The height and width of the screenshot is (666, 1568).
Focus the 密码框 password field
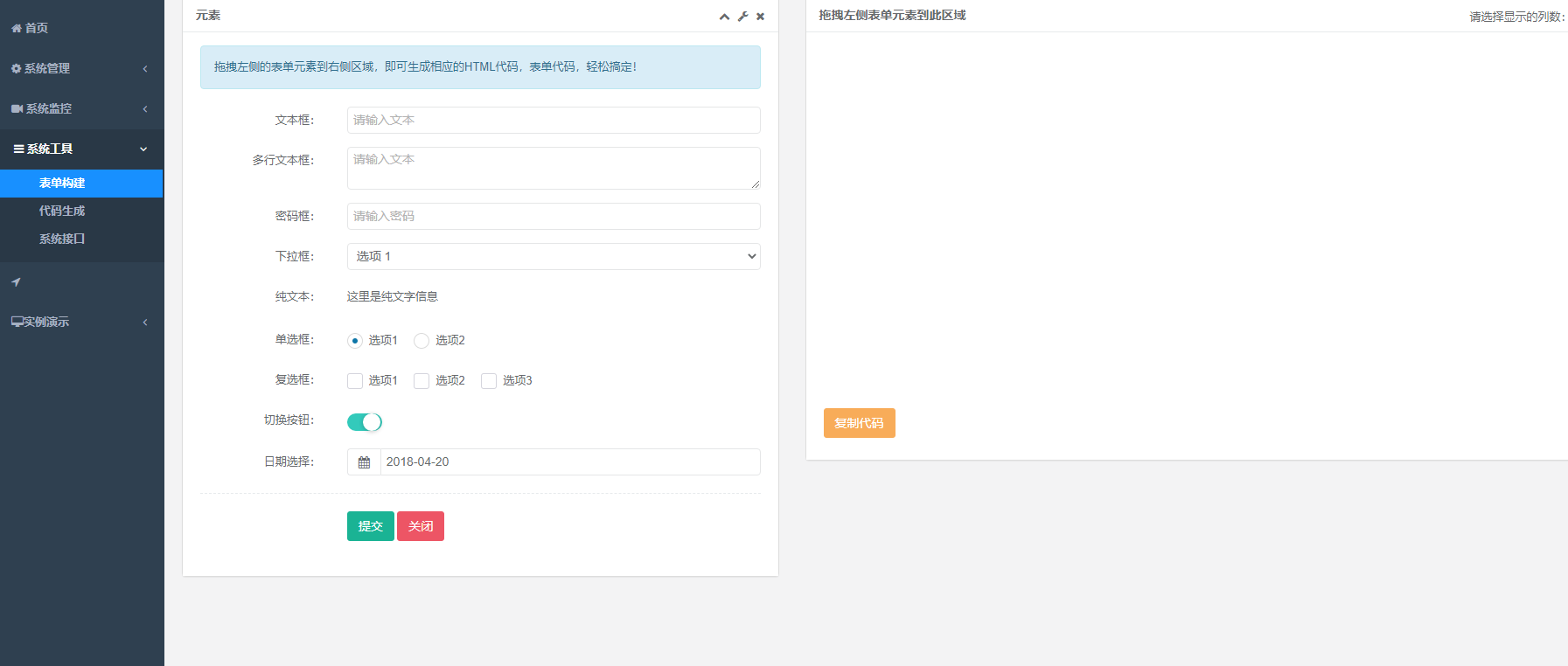pos(554,216)
